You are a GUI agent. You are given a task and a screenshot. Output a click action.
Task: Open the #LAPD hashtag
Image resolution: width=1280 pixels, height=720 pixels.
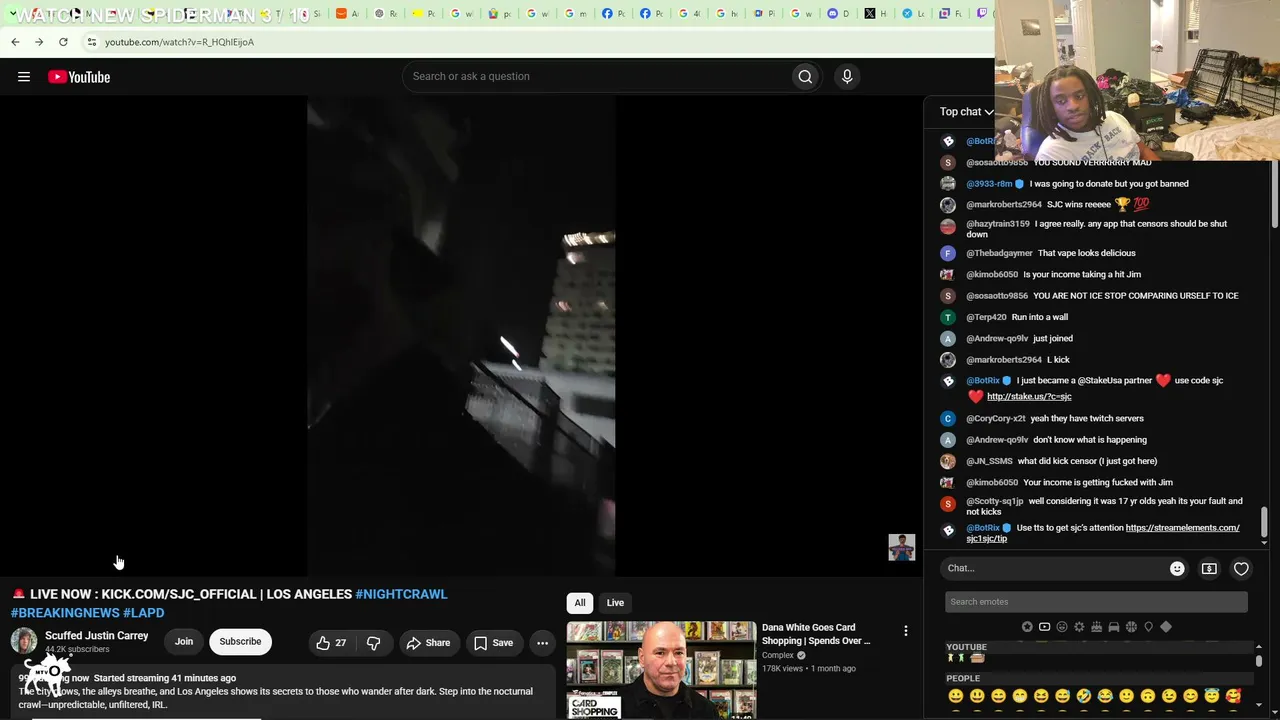coord(144,613)
